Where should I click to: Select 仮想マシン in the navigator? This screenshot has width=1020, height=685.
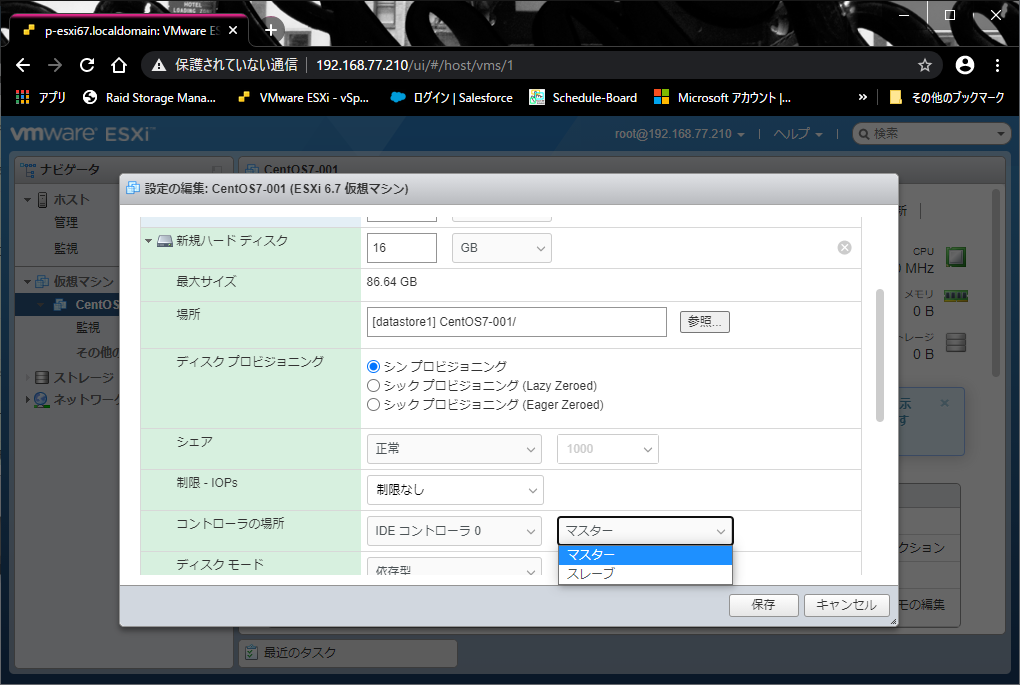[x=83, y=282]
